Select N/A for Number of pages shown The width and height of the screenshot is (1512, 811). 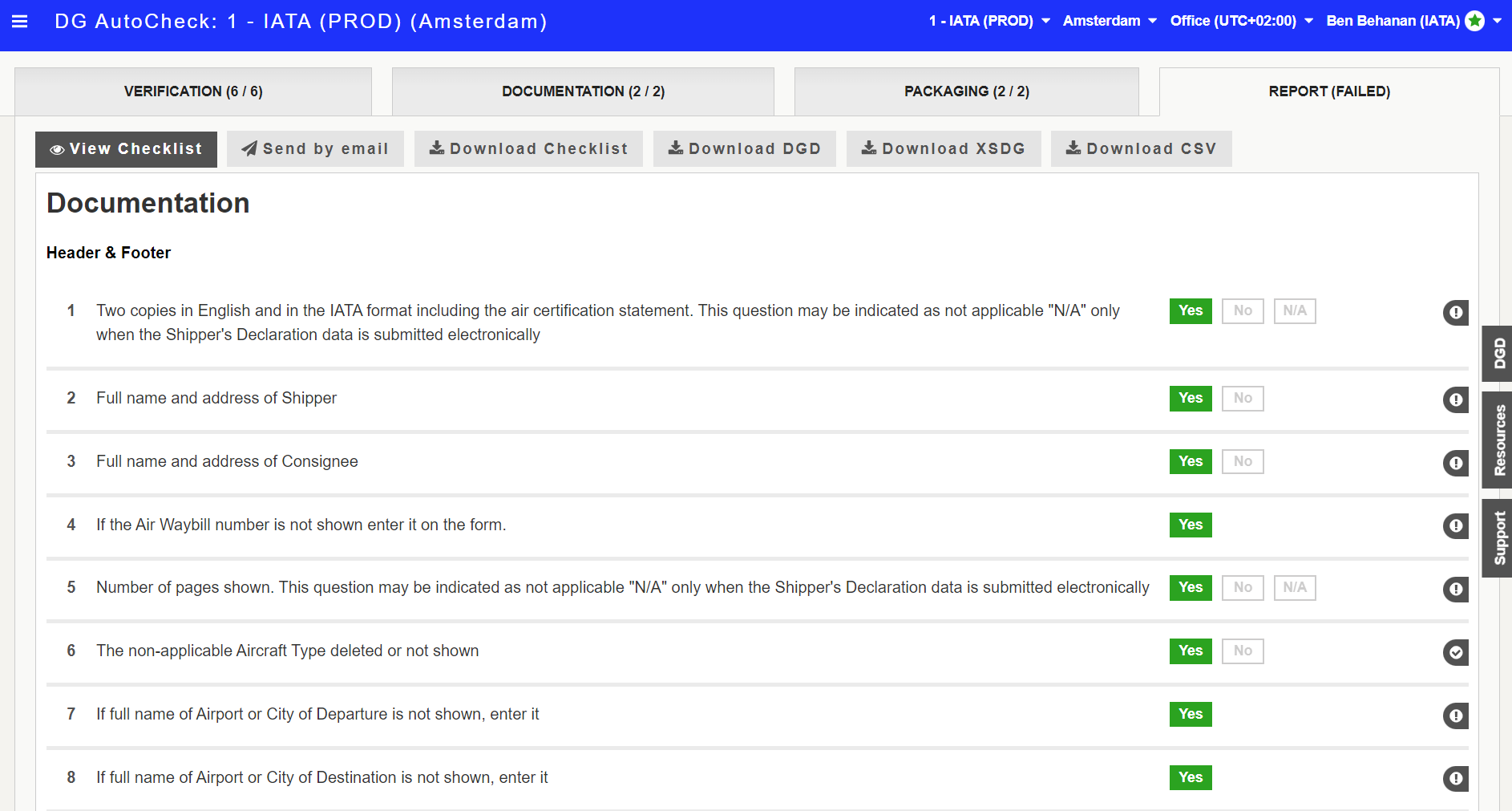point(1295,588)
